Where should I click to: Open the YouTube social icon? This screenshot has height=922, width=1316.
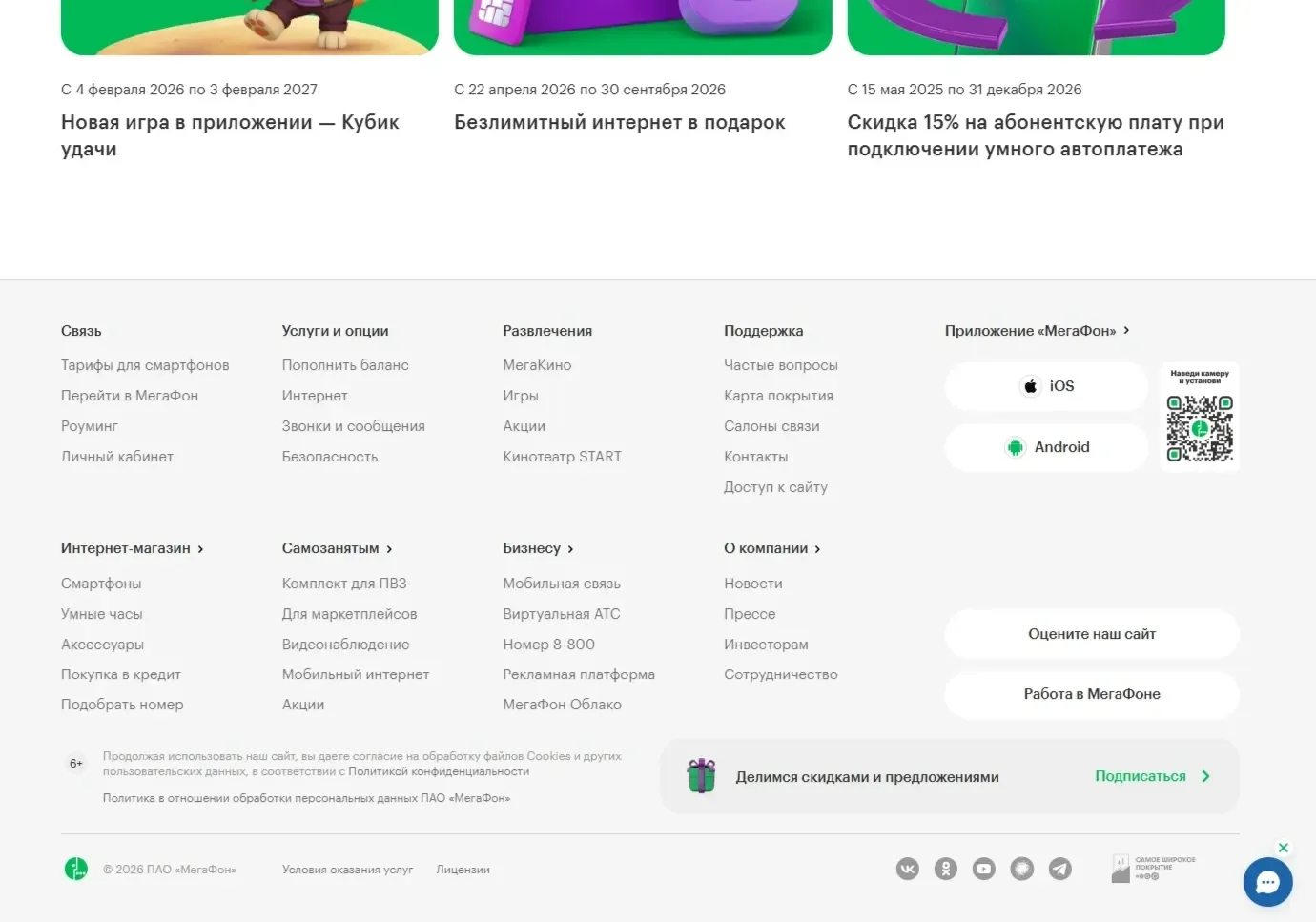984,869
